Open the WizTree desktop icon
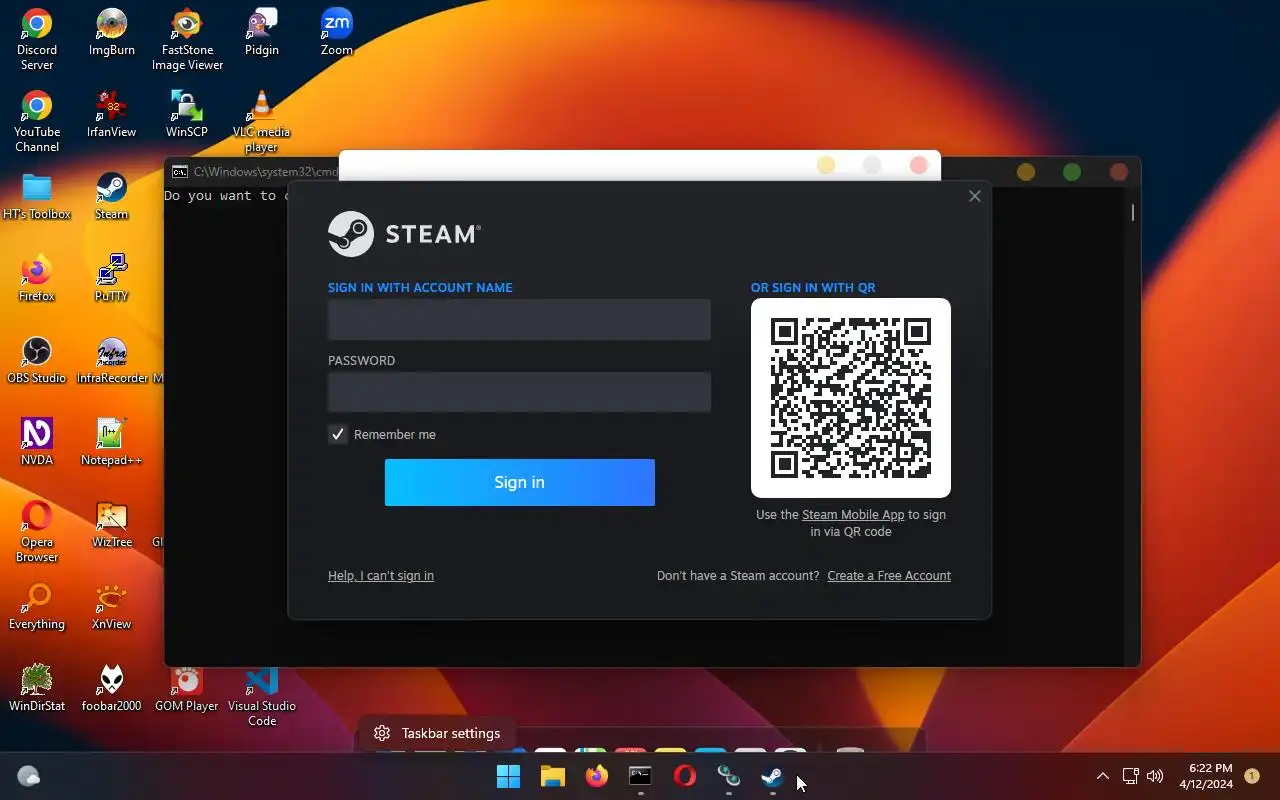This screenshot has height=800, width=1280. pyautogui.click(x=111, y=525)
